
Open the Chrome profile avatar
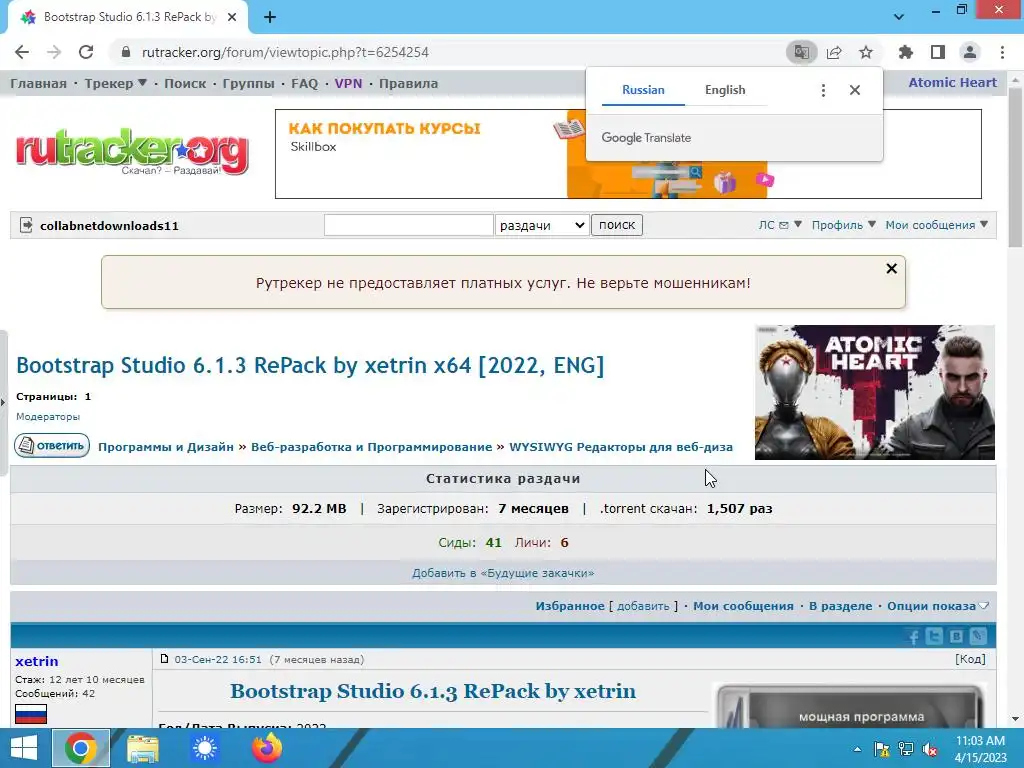[970, 52]
